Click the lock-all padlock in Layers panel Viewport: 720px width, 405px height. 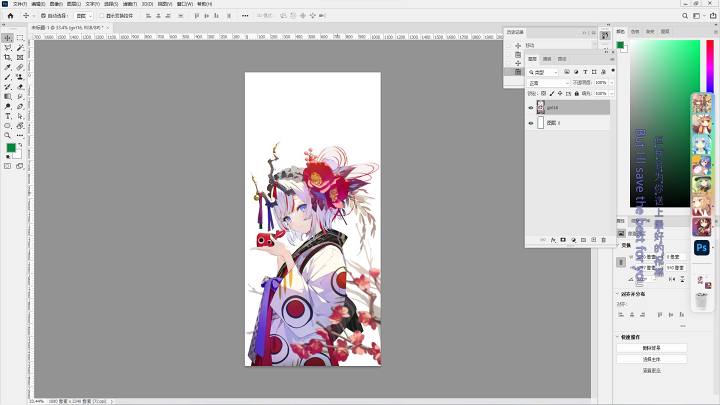pos(577,93)
